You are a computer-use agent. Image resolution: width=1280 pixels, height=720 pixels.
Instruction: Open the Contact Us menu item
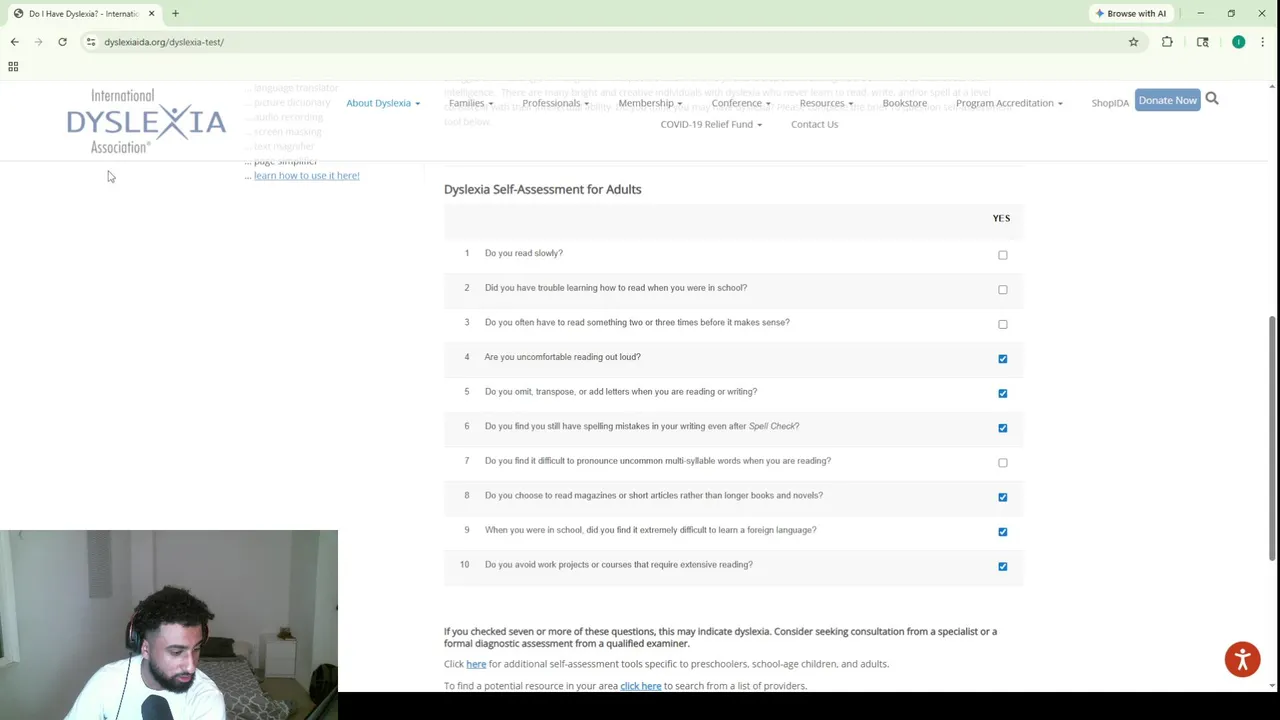coord(814,124)
